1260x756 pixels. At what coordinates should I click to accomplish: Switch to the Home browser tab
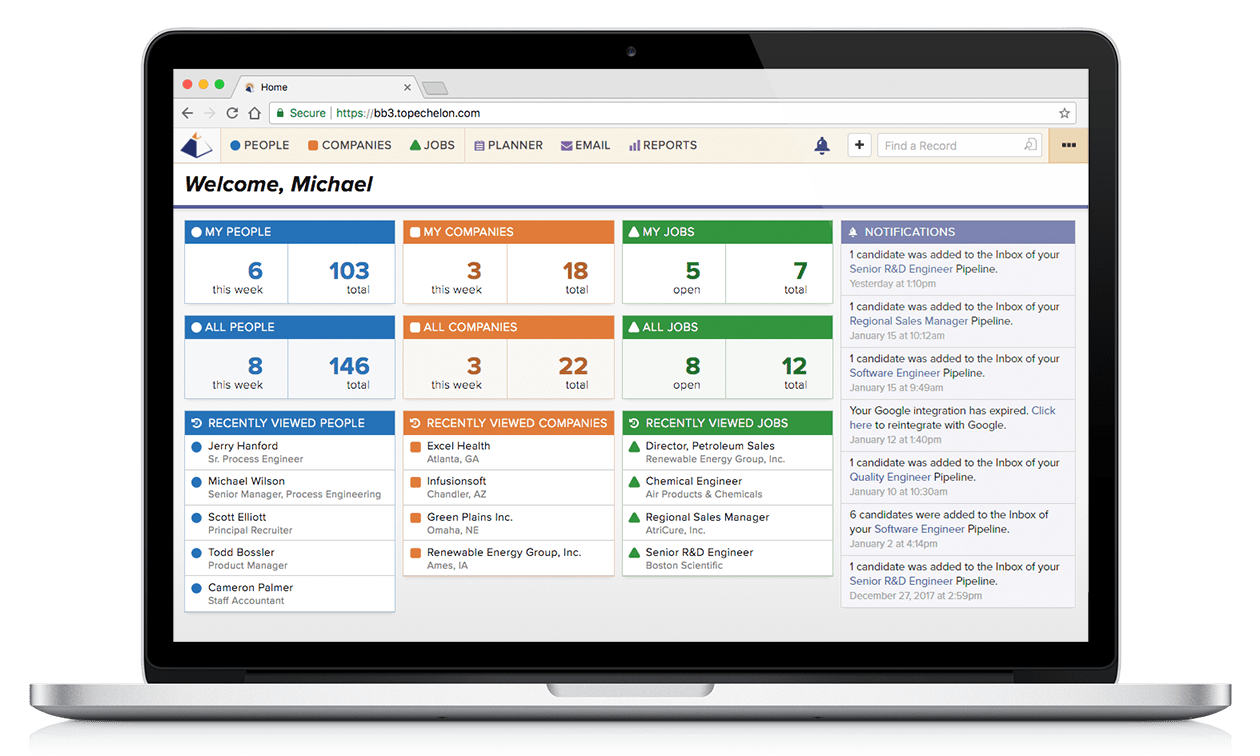click(x=274, y=87)
